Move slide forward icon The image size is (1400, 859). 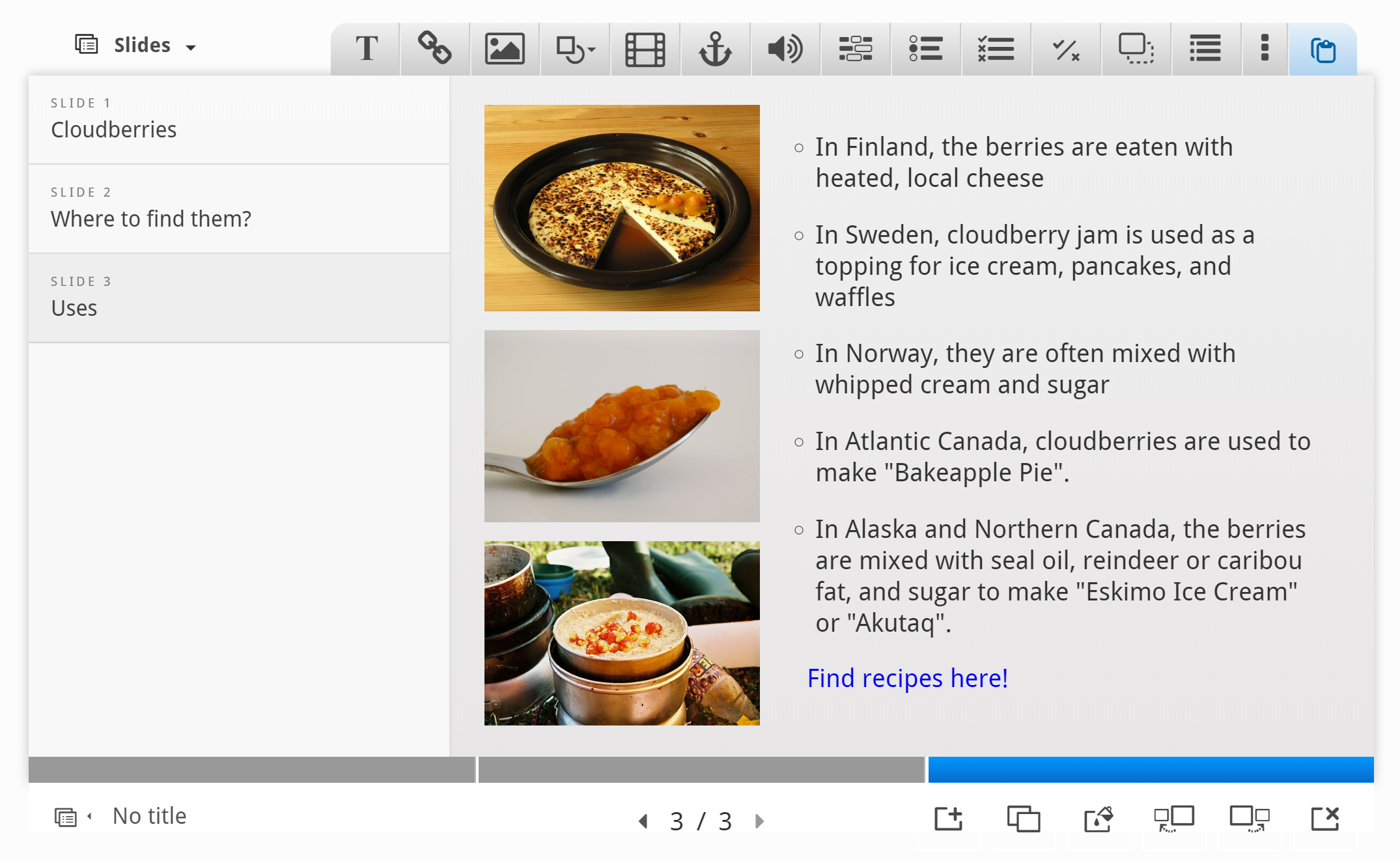pos(1250,819)
